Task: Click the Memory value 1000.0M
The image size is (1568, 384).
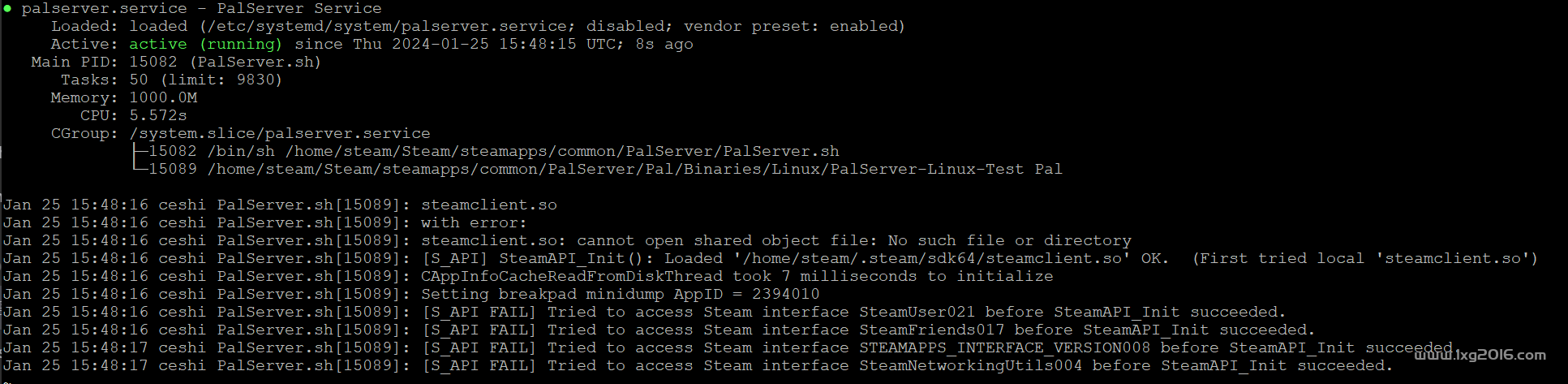Action: click(x=163, y=98)
